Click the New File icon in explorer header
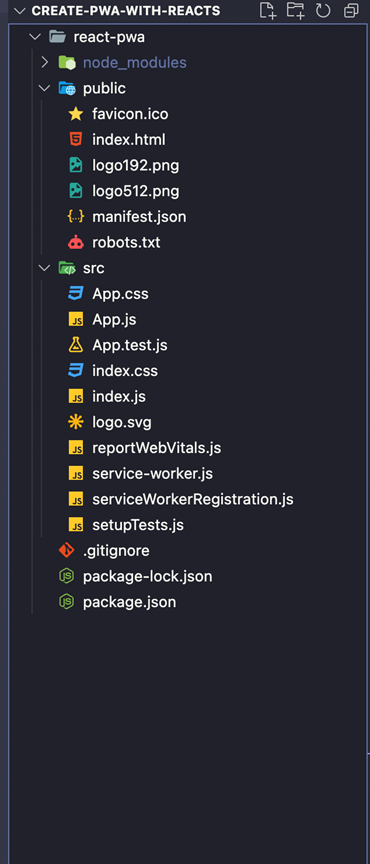This screenshot has height=864, width=370. (x=268, y=11)
